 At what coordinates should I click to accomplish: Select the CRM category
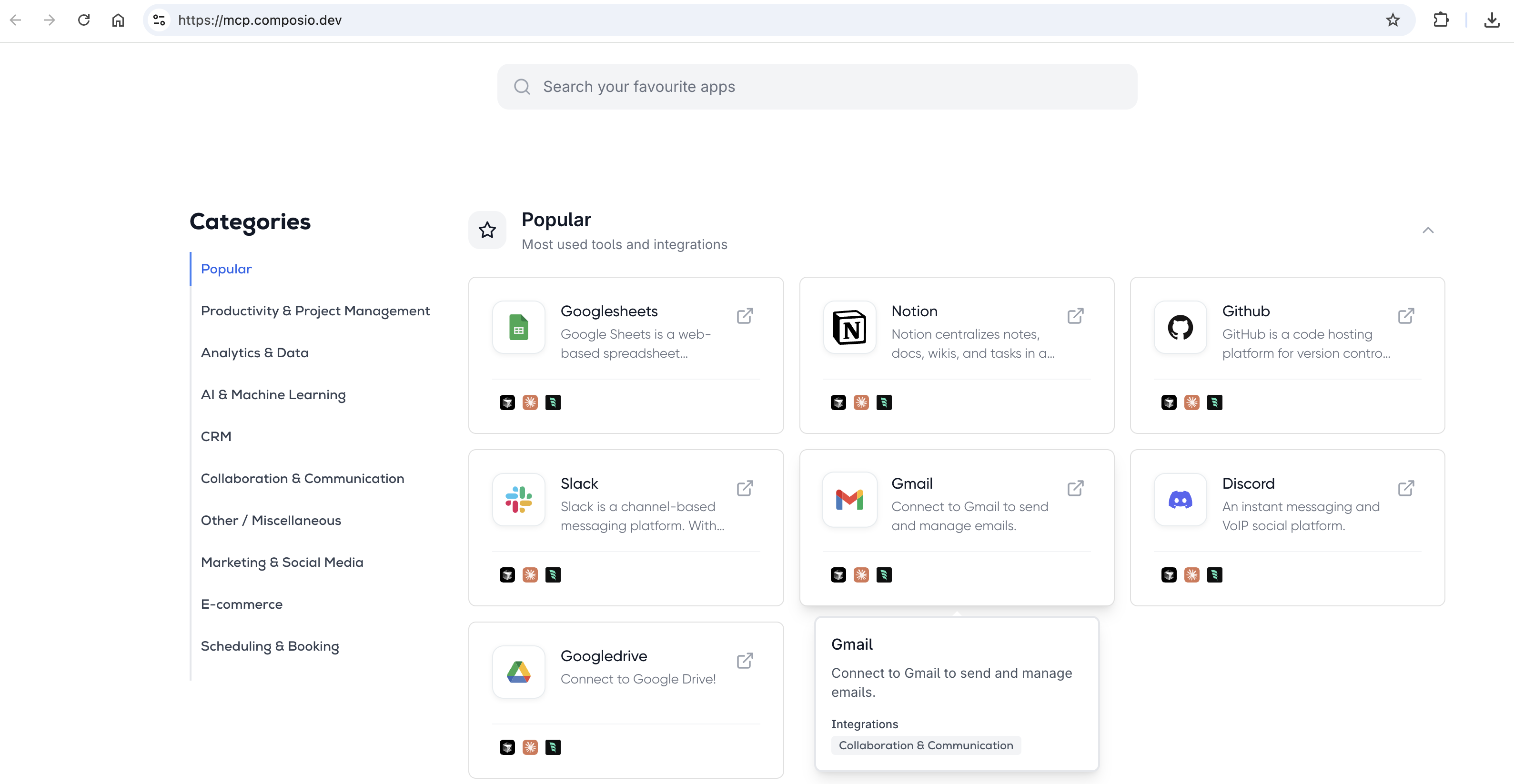point(216,437)
